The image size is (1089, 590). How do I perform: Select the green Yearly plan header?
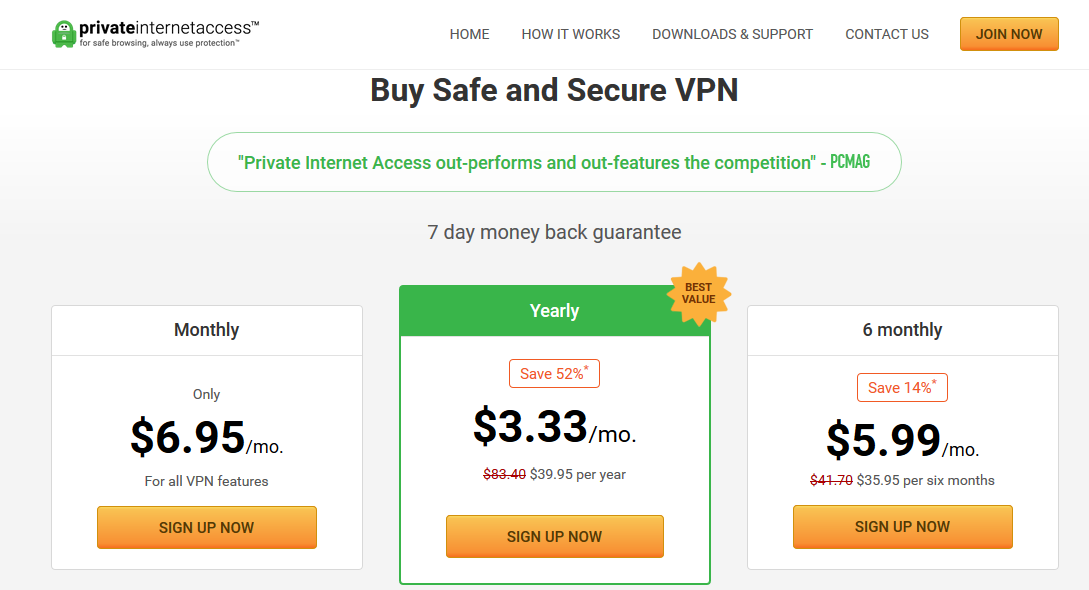click(x=555, y=311)
